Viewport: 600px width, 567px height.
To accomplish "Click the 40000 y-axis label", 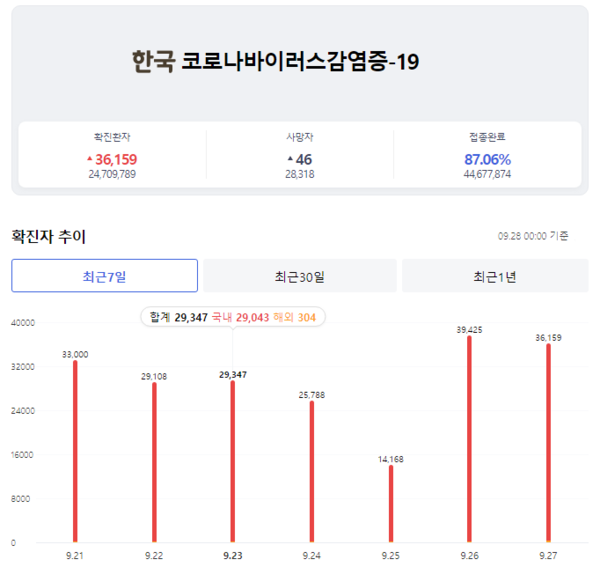I will 23,323.
